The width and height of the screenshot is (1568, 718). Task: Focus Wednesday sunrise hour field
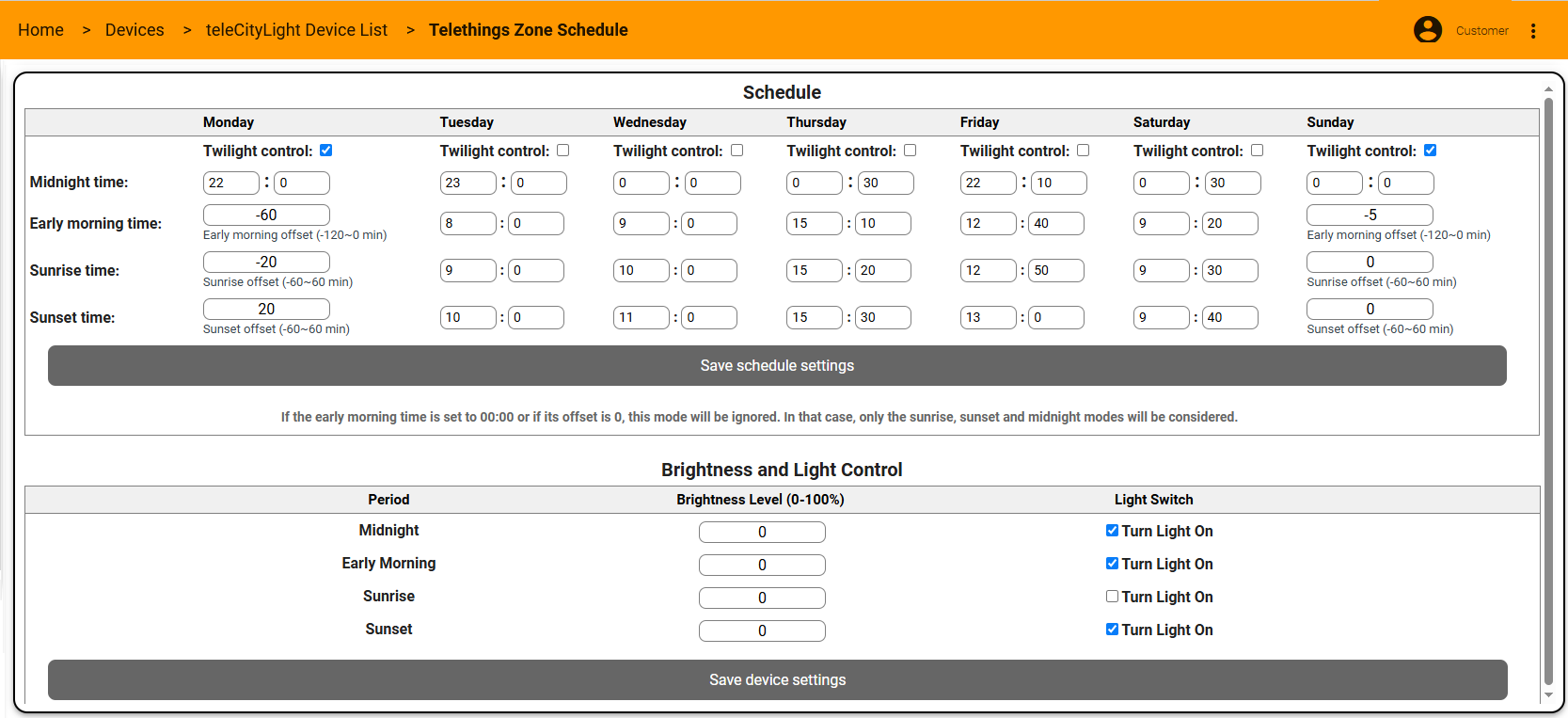641,270
